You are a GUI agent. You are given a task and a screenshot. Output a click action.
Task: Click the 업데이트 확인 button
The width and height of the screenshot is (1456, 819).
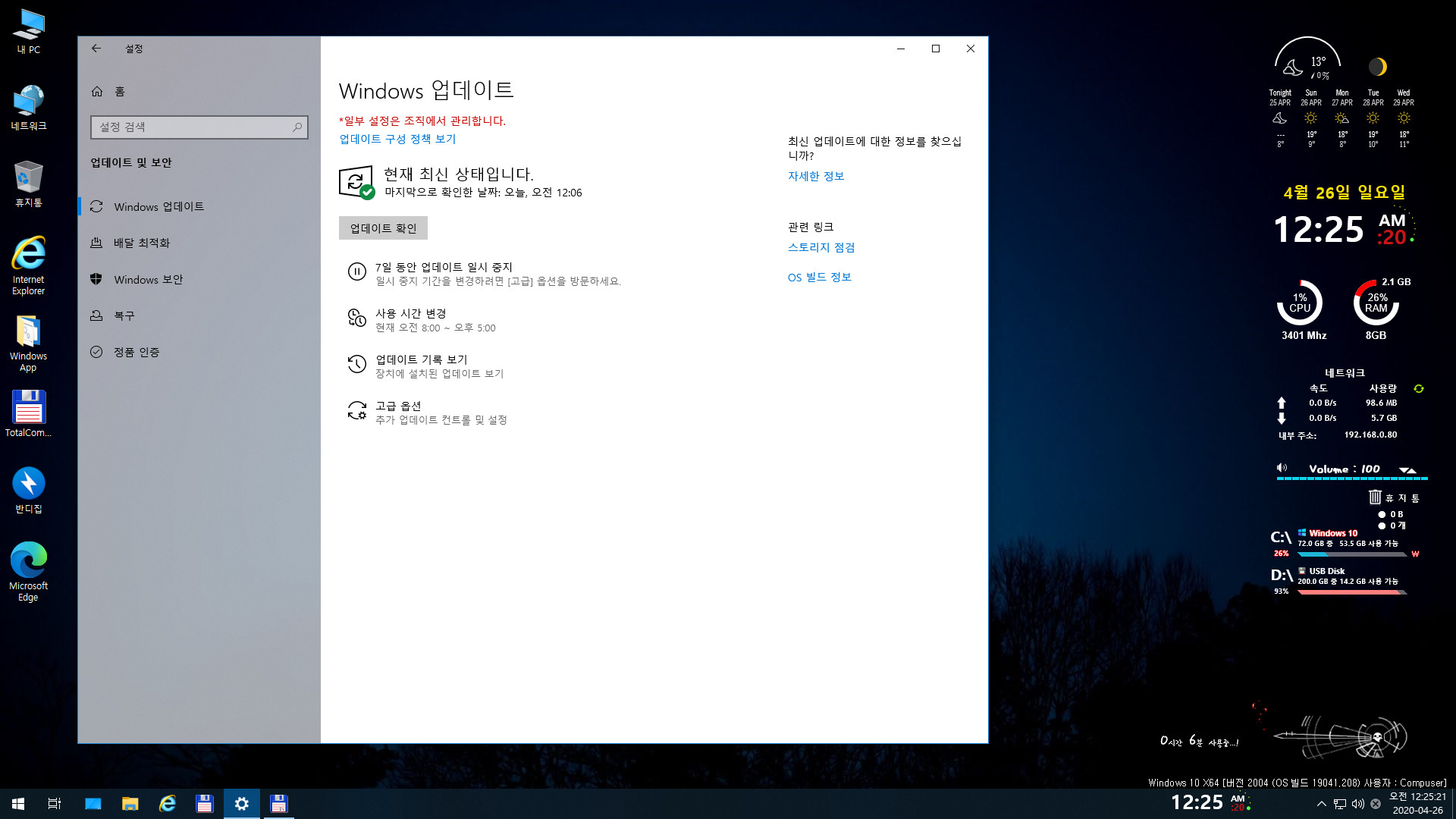coord(383,228)
